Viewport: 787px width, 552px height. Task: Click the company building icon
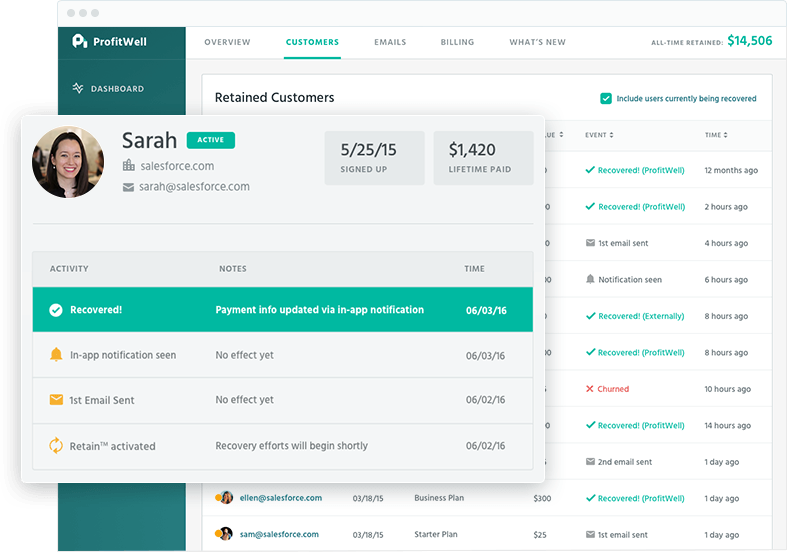click(128, 165)
